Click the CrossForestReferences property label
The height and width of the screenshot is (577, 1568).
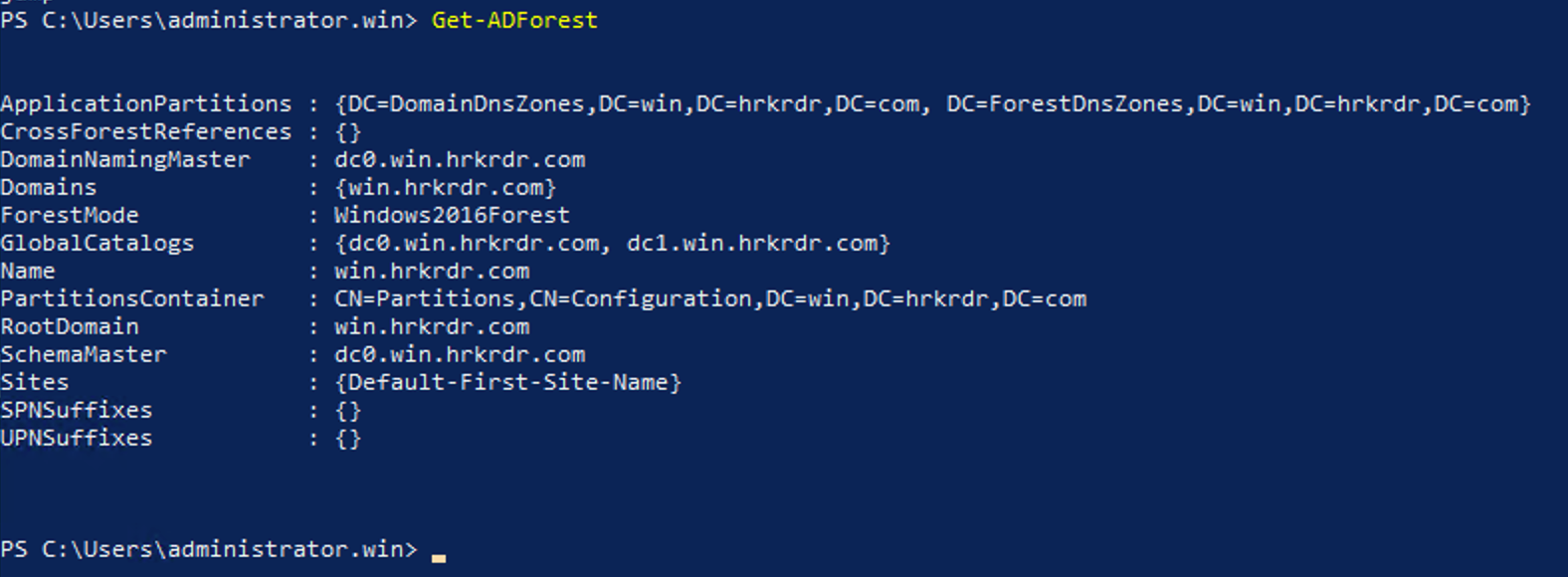tap(146, 131)
